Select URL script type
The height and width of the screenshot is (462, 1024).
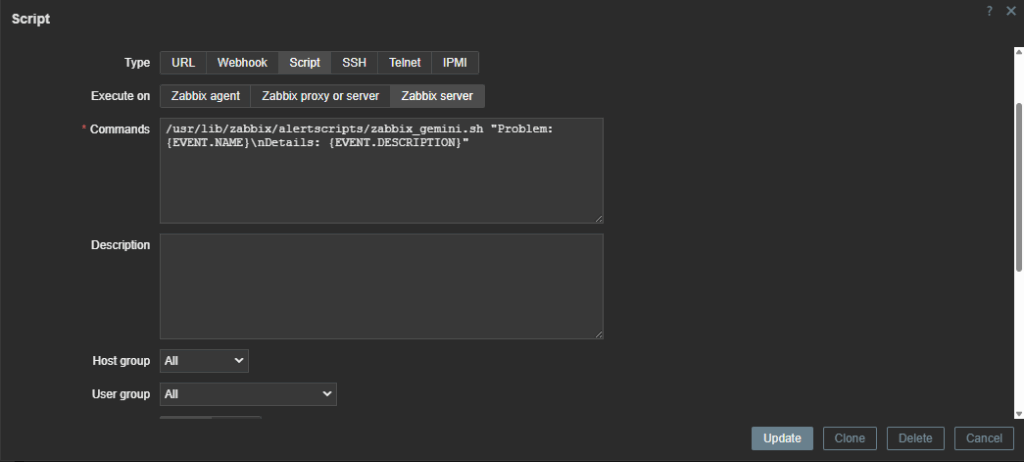[183, 62]
